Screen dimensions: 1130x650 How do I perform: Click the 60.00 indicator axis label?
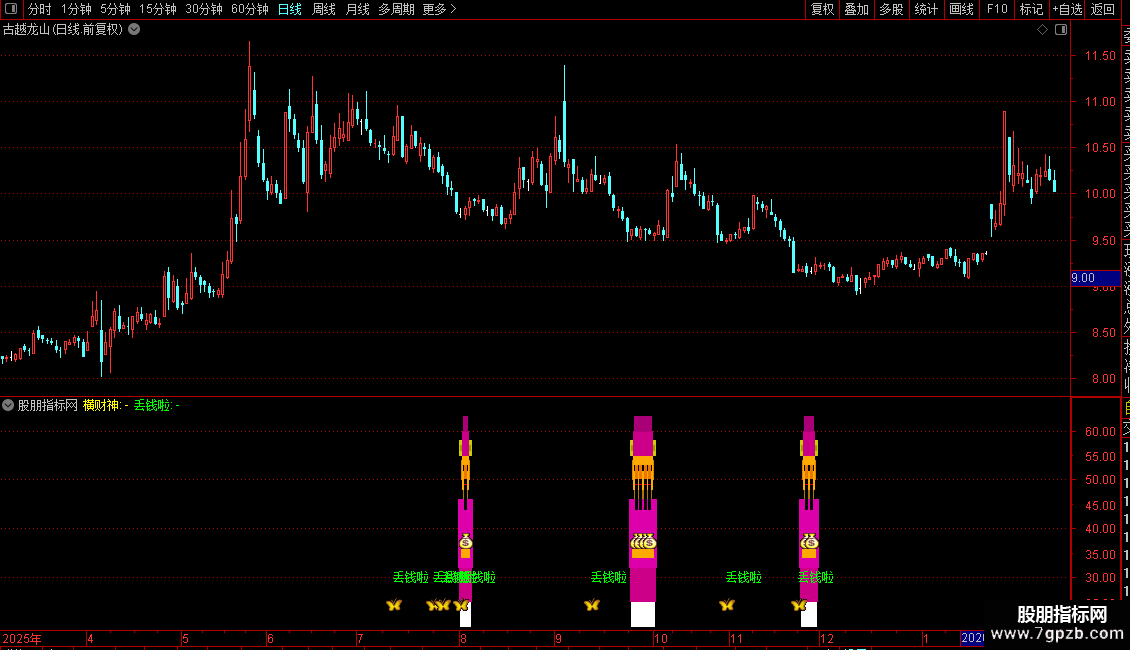[1100, 432]
